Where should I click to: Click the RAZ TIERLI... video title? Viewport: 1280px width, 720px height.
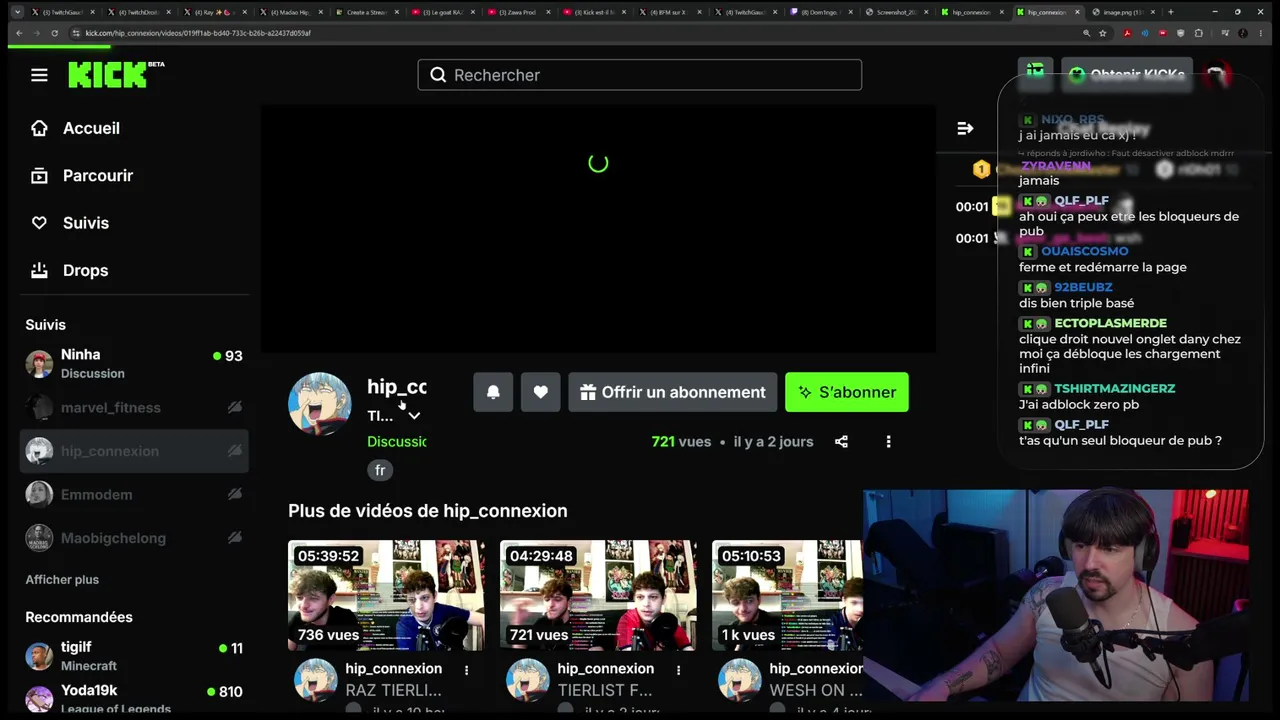click(393, 690)
